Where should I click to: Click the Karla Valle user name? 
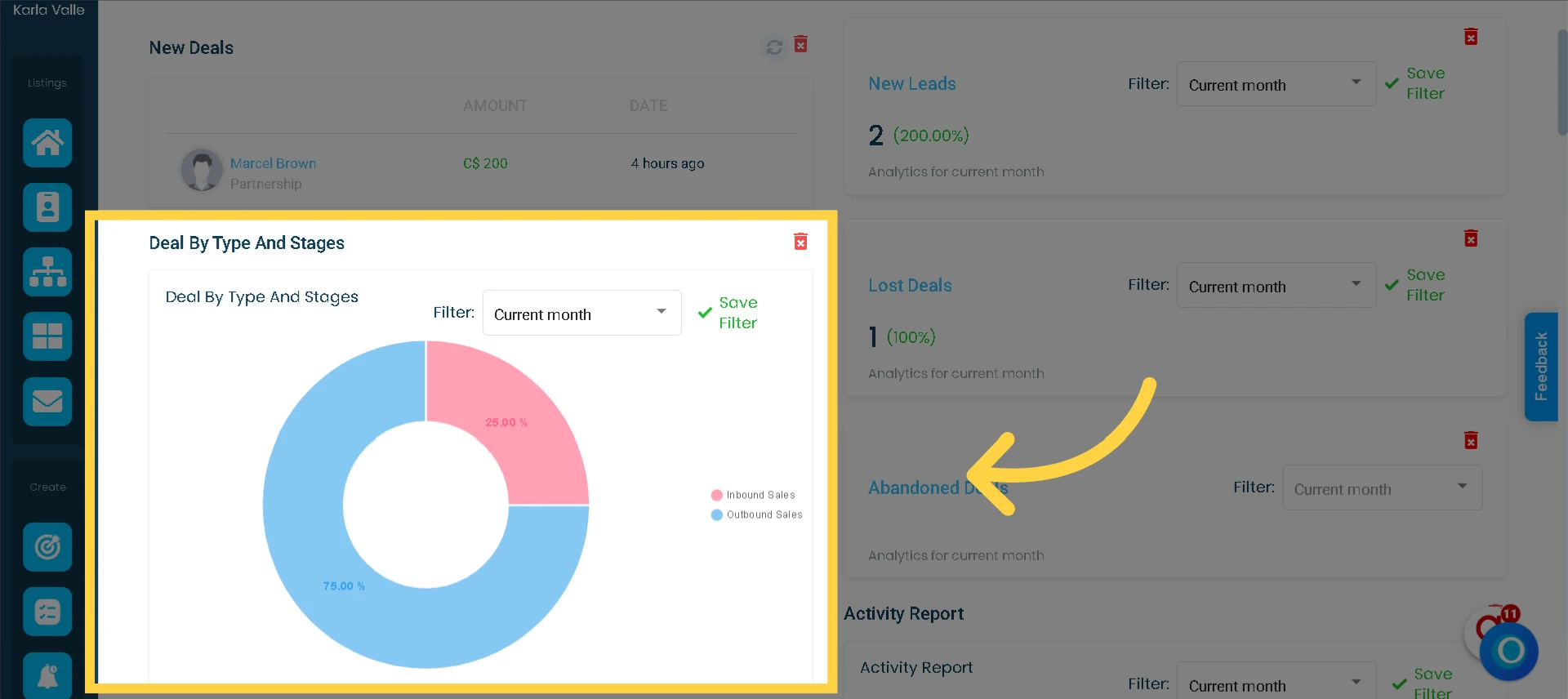[x=49, y=10]
